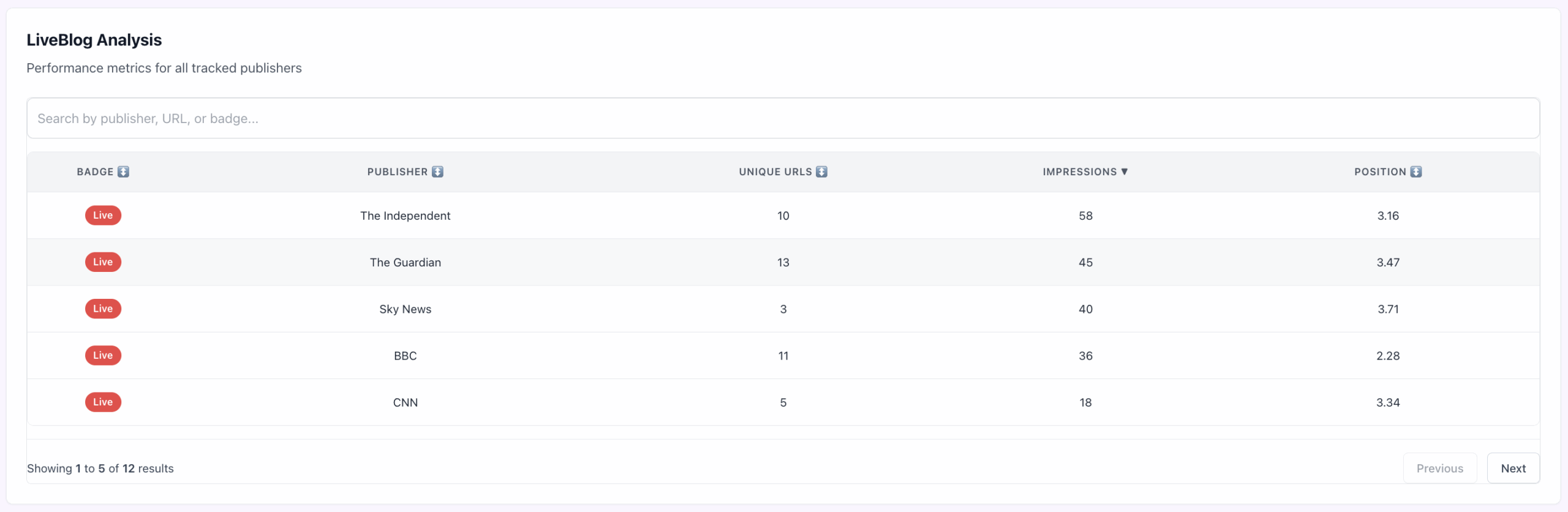Click the LiveBlog Analysis heading
The image size is (1568, 512).
(x=94, y=40)
